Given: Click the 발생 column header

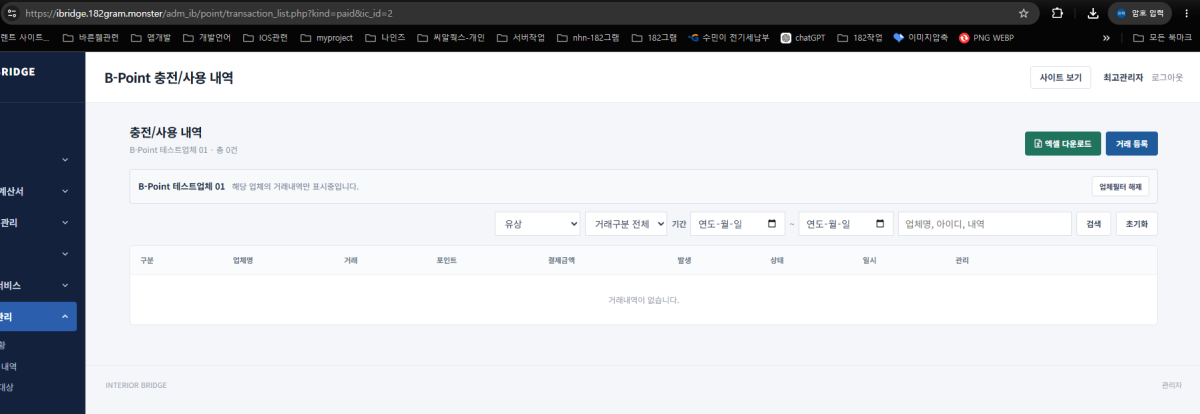Looking at the screenshot, I should pos(685,260).
